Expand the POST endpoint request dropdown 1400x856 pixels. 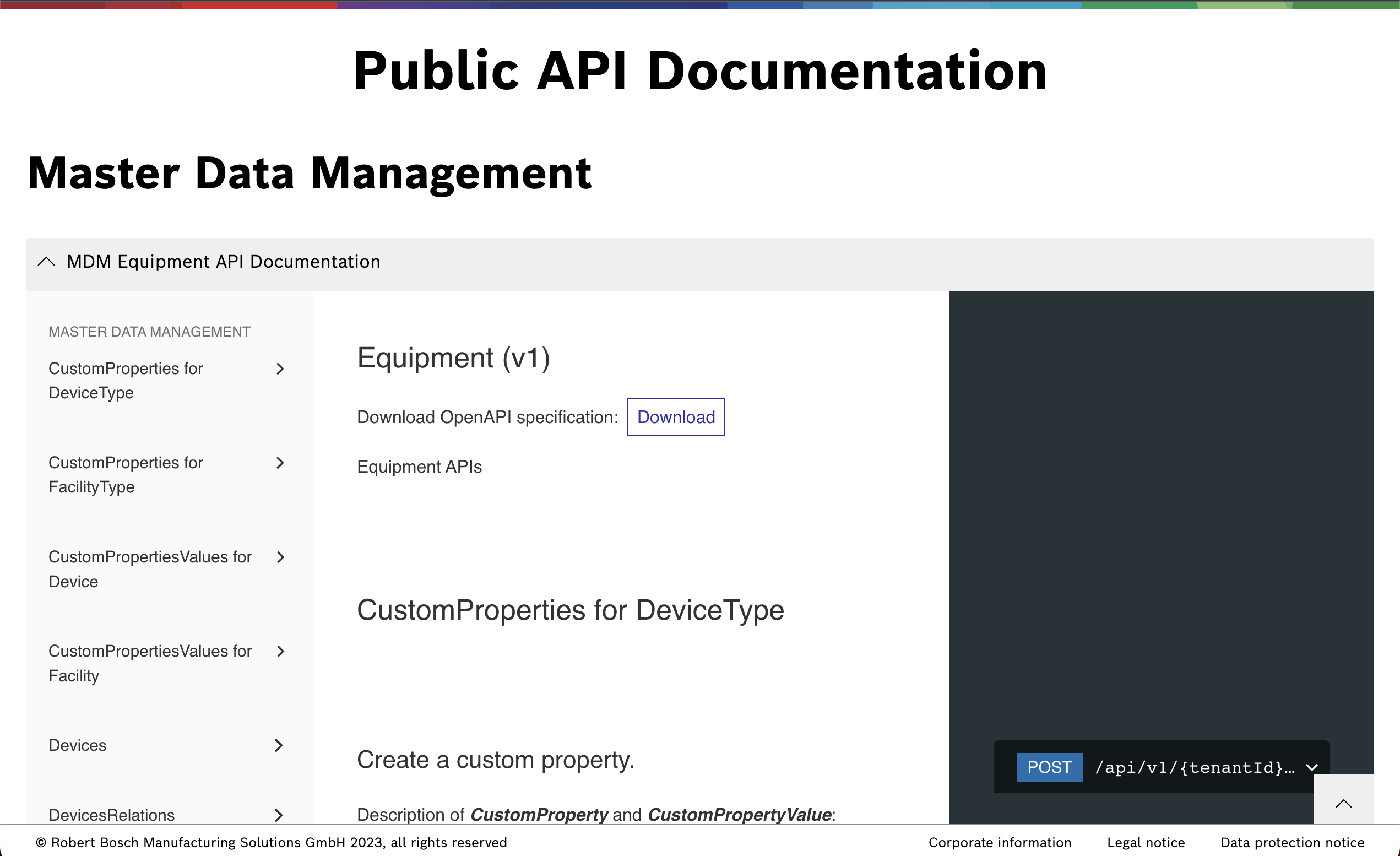coord(1311,767)
